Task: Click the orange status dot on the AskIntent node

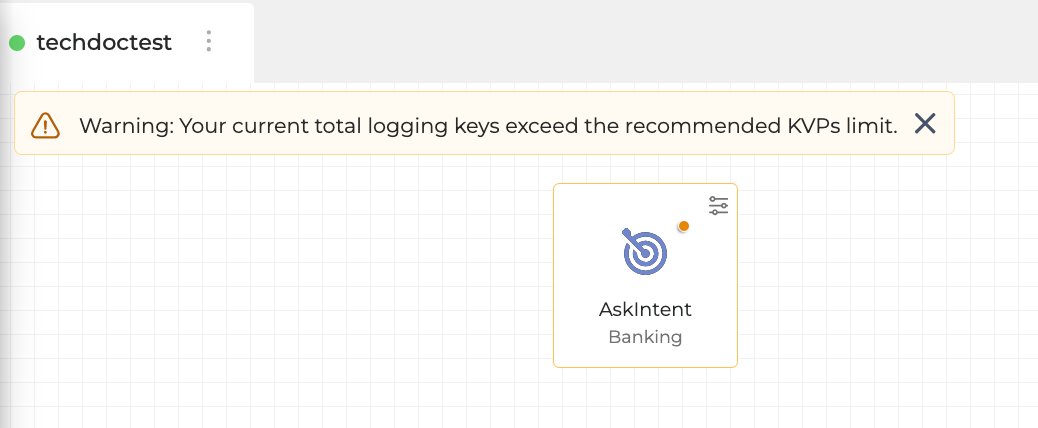Action: (x=684, y=226)
